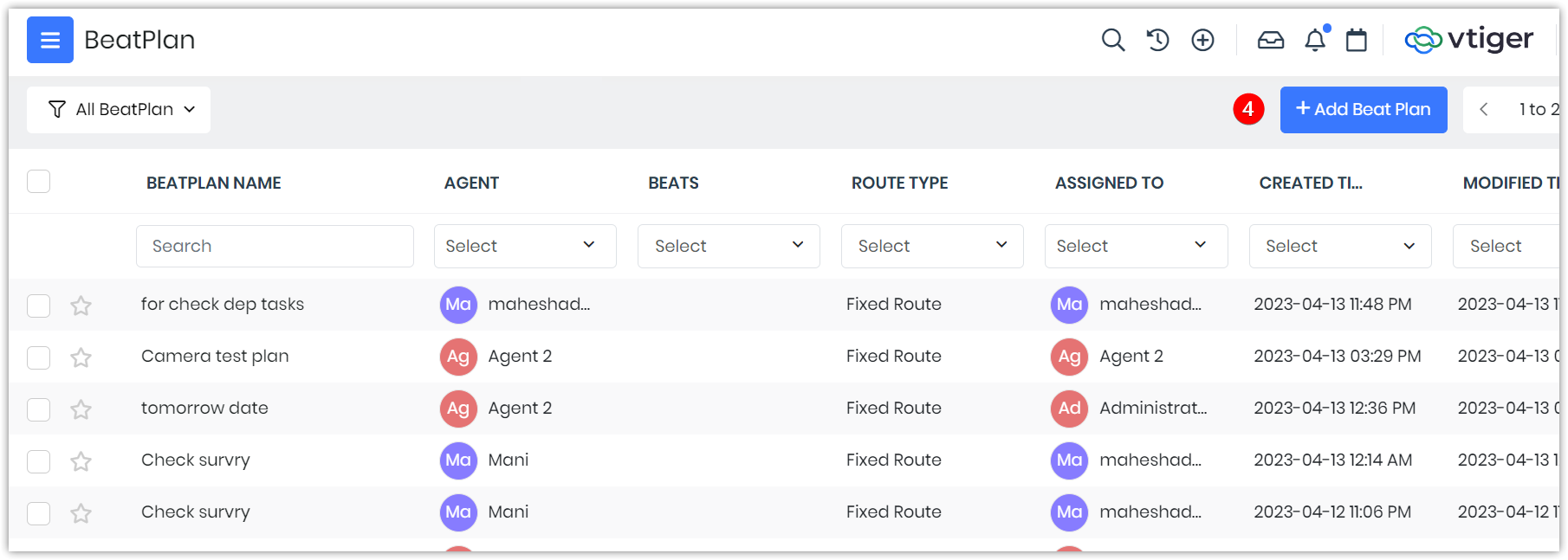Open the All BeatPlan filter dropdown
1568x560 pixels.
[119, 110]
